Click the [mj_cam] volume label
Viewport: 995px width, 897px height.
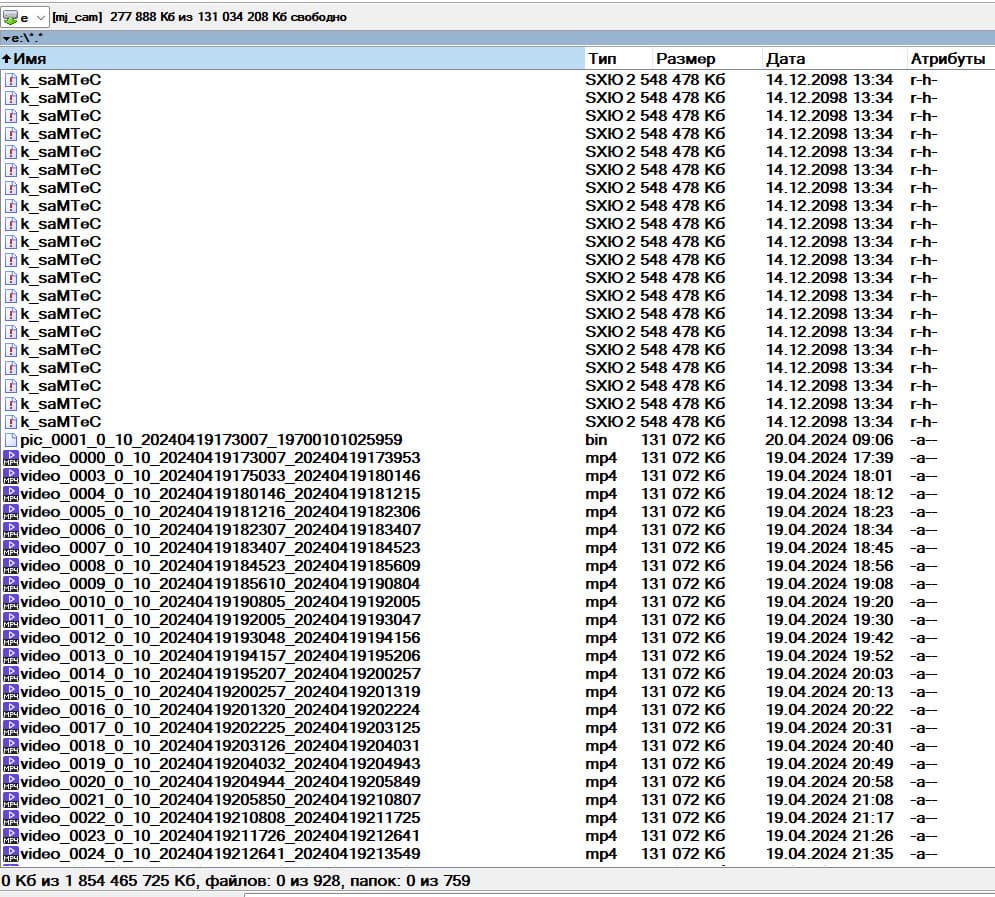pos(77,17)
